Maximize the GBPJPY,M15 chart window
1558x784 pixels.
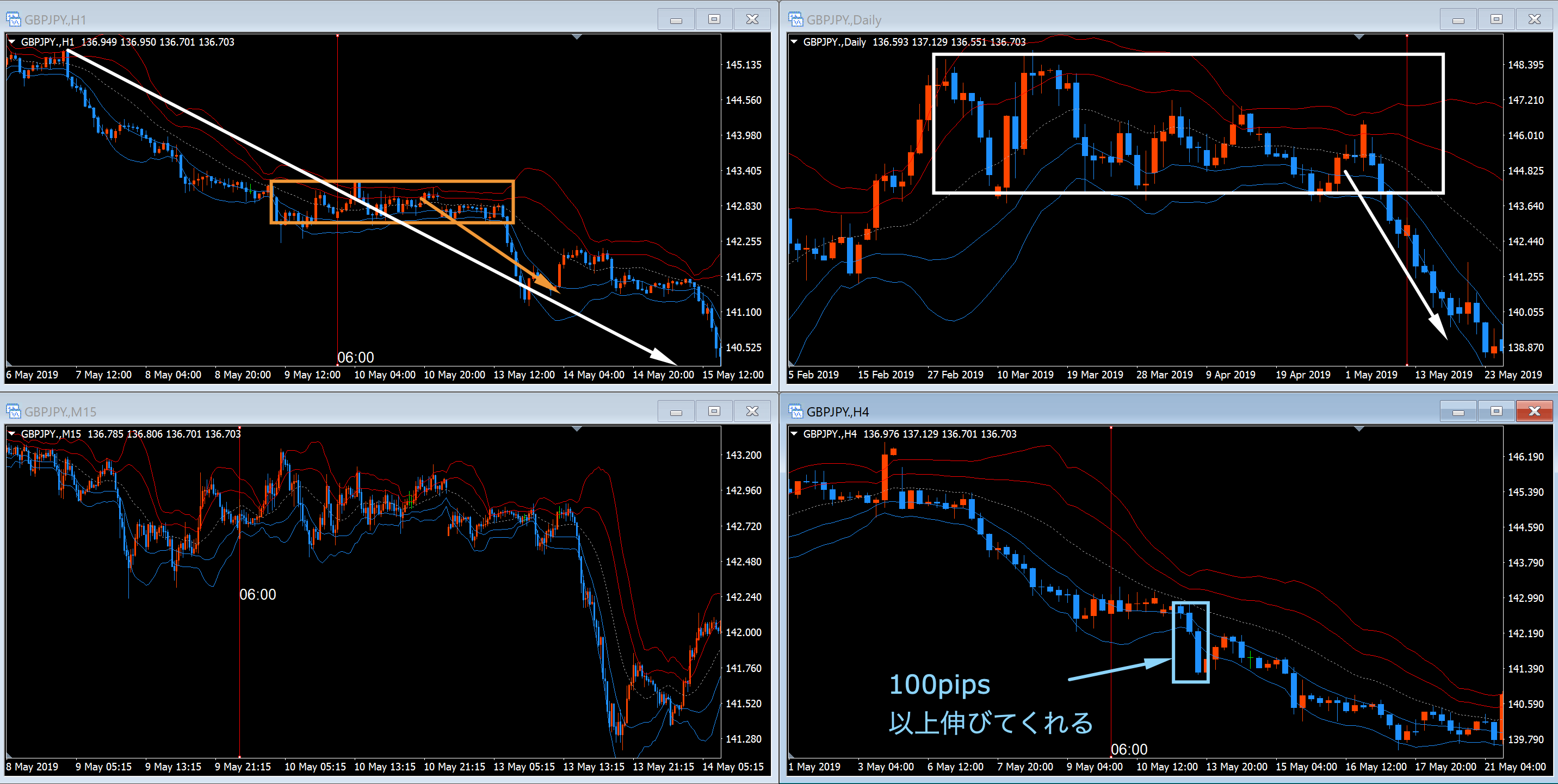coord(714,411)
